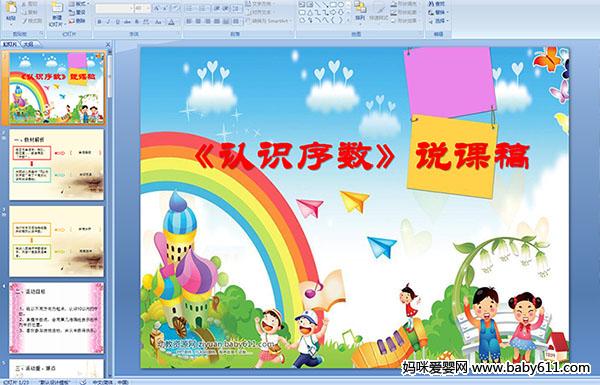The width and height of the screenshot is (600, 385).
Task: Close the slide thumbnail pane
Action: point(108,44)
